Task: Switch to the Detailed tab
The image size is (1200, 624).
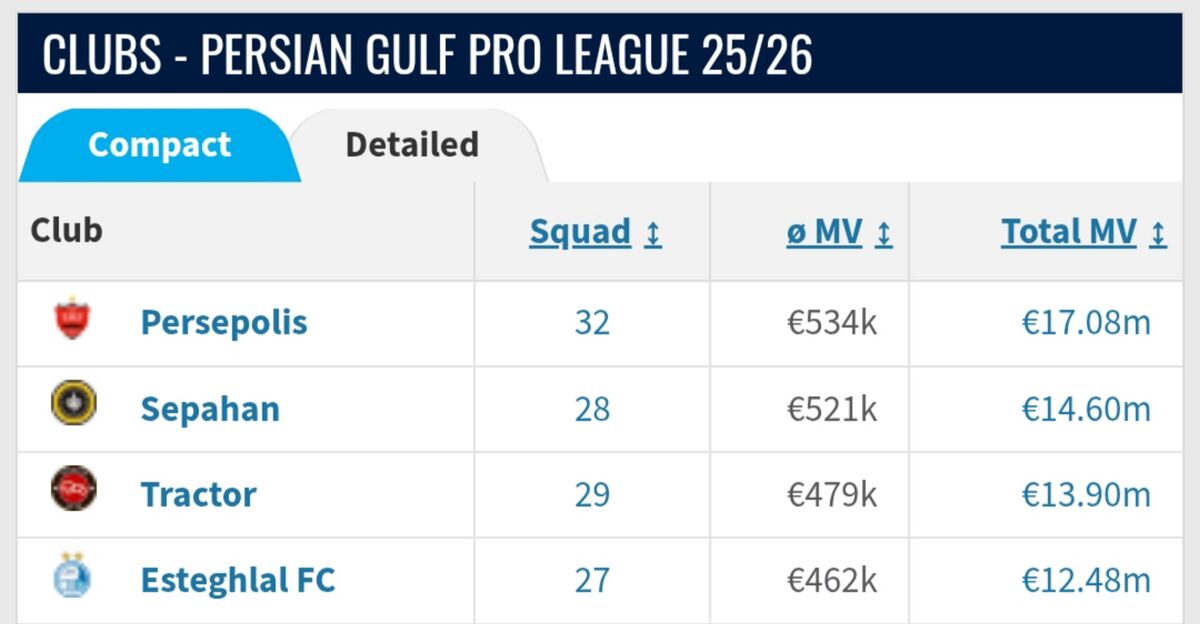Action: tap(412, 145)
